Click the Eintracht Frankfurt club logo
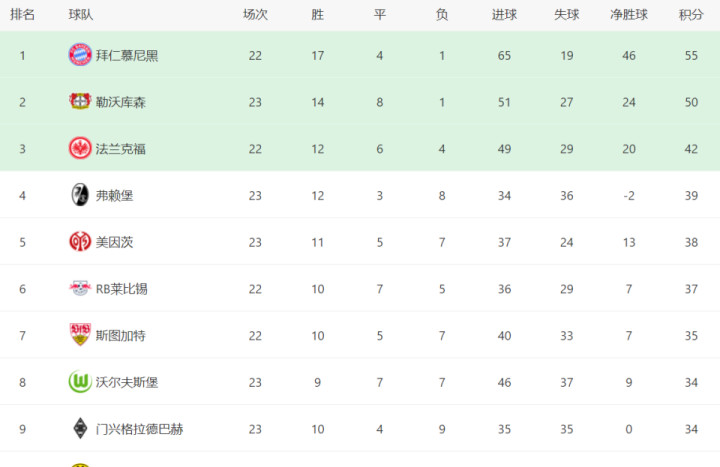 (x=80, y=148)
